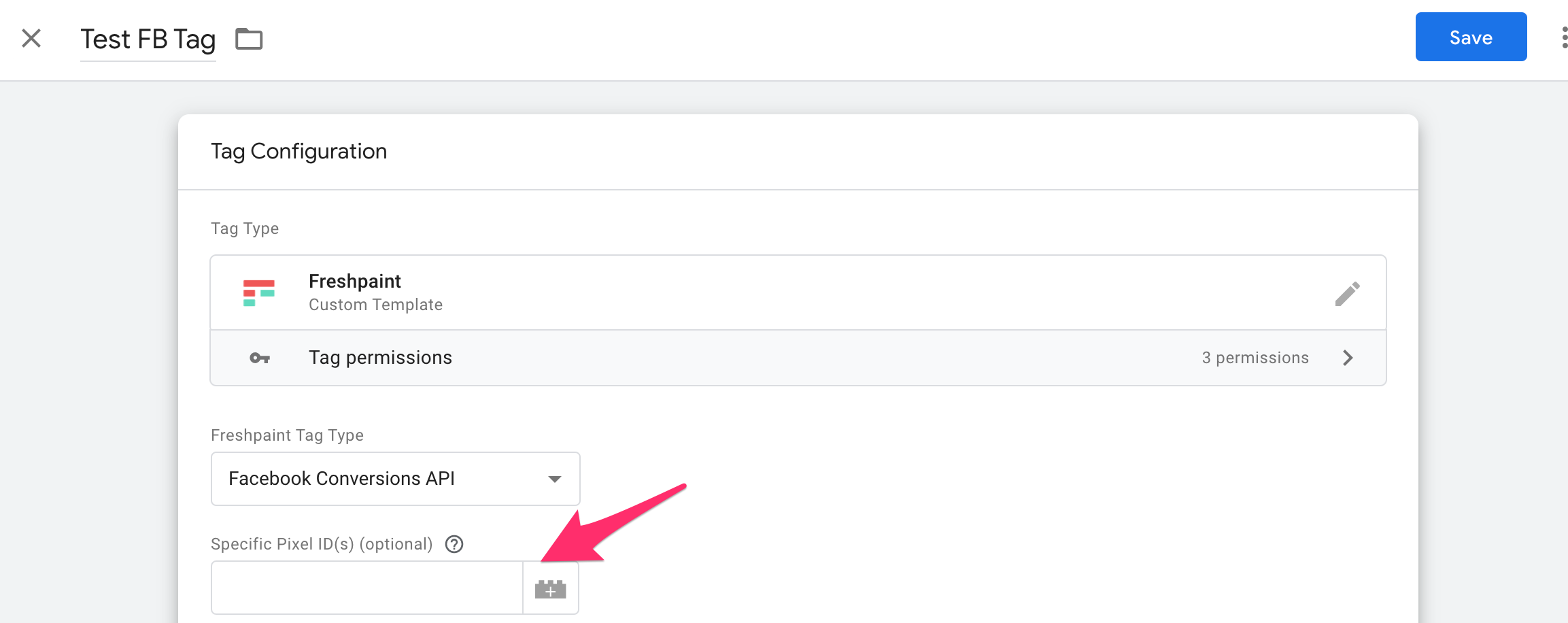The width and height of the screenshot is (1568, 623).
Task: Close the tag editor with the X icon
Action: point(31,38)
